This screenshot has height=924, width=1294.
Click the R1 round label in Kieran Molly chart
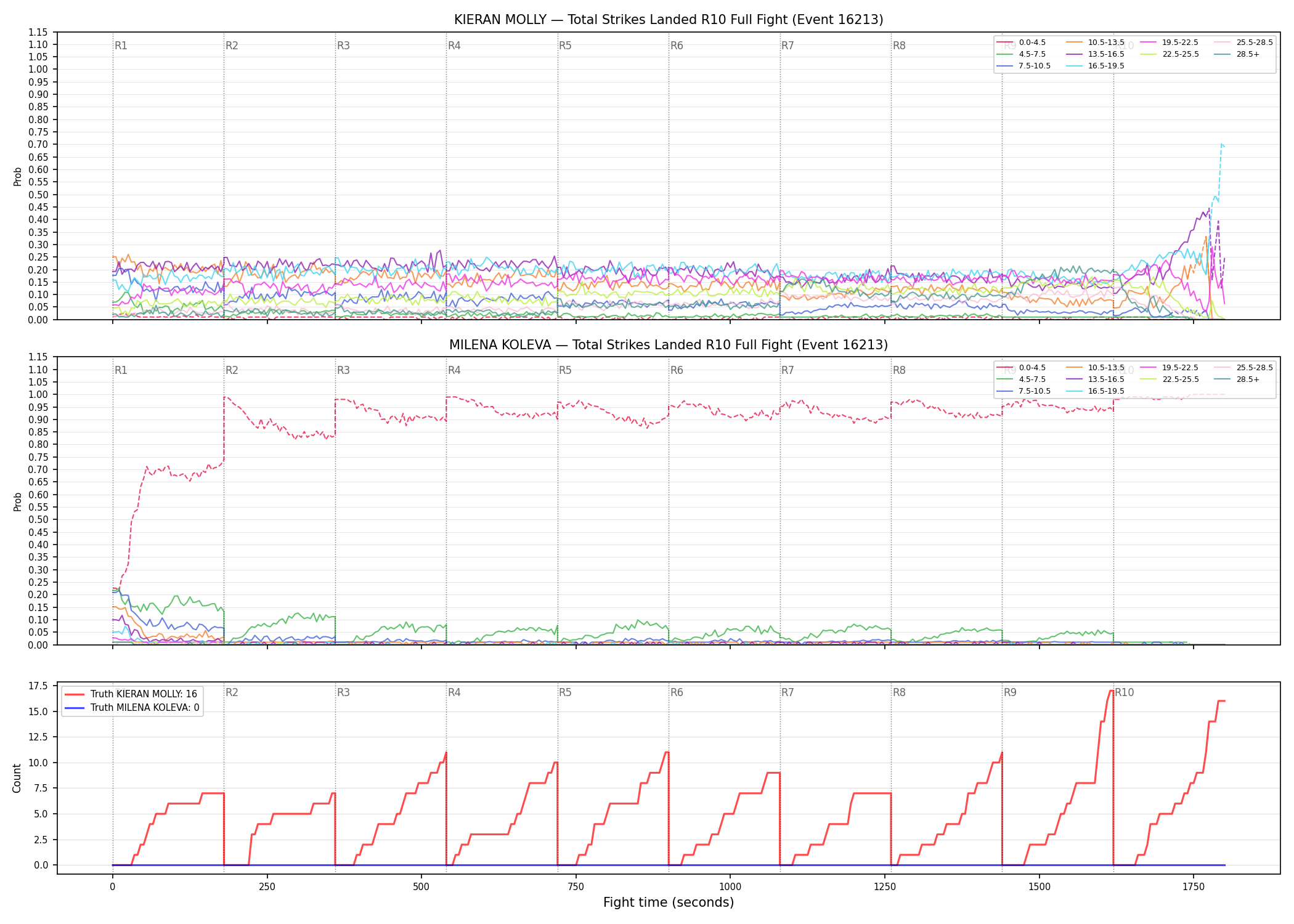pyautogui.click(x=121, y=46)
